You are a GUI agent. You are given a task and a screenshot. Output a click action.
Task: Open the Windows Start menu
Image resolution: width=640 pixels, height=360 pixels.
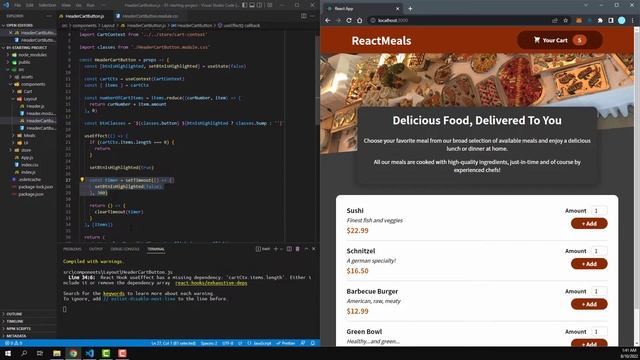tap(8, 353)
